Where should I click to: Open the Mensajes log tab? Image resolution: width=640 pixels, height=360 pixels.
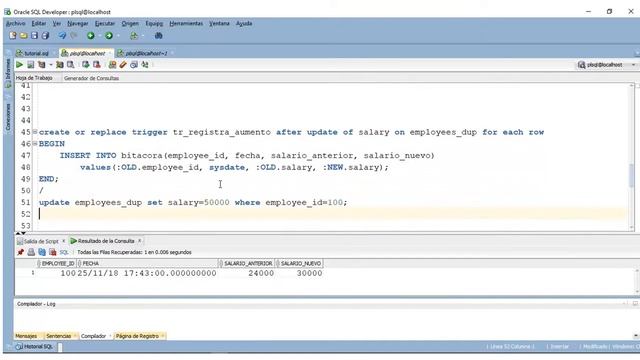pos(26,336)
